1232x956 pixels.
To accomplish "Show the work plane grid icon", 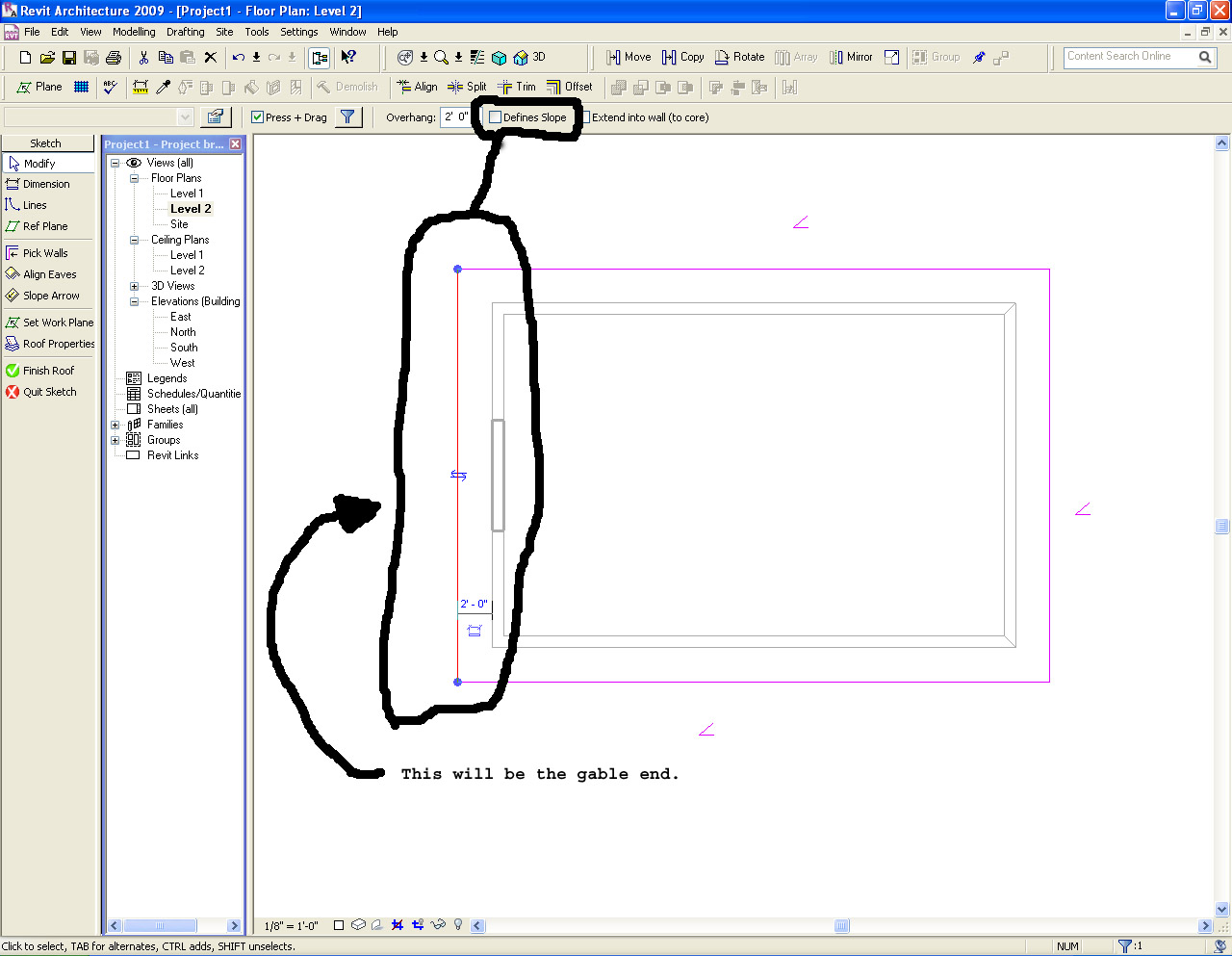I will pos(82,87).
